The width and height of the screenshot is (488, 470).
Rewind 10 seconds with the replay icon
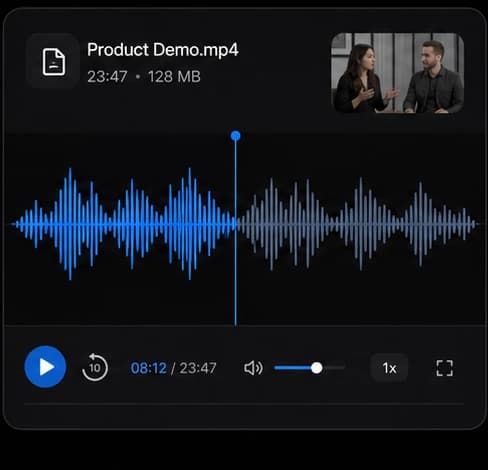95,367
